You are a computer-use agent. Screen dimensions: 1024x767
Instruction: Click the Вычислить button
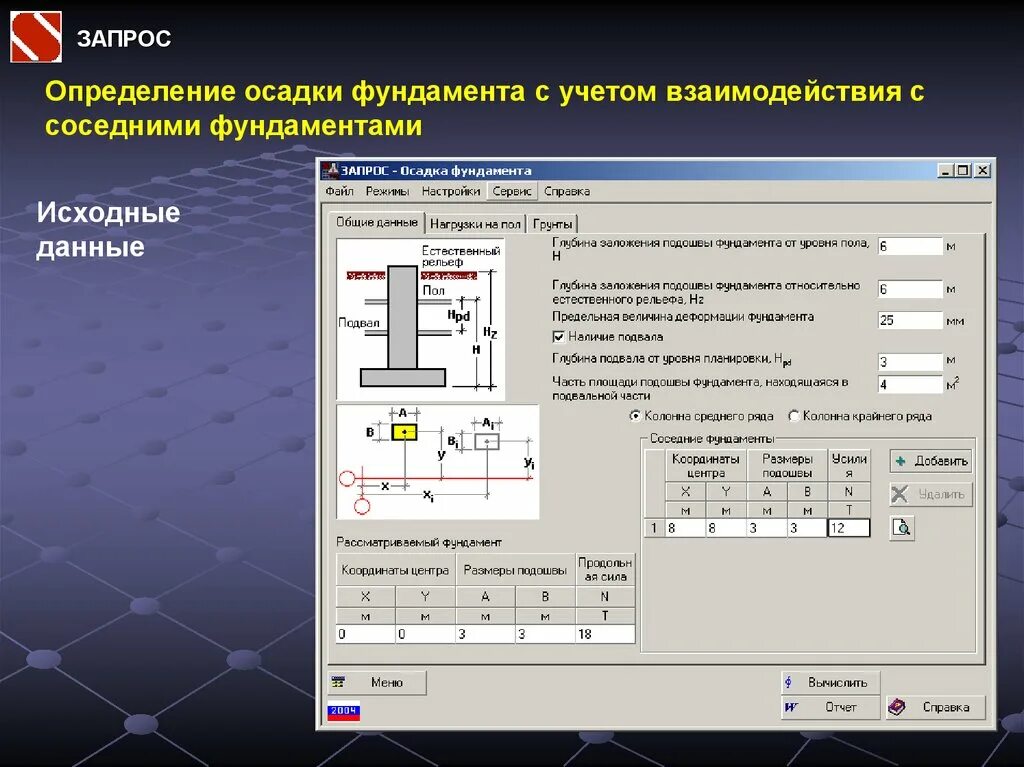[x=831, y=683]
